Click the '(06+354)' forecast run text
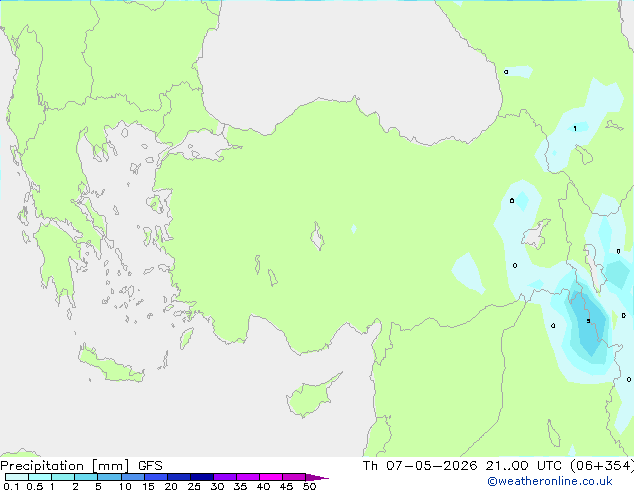634x490 pixels. click(x=602, y=466)
